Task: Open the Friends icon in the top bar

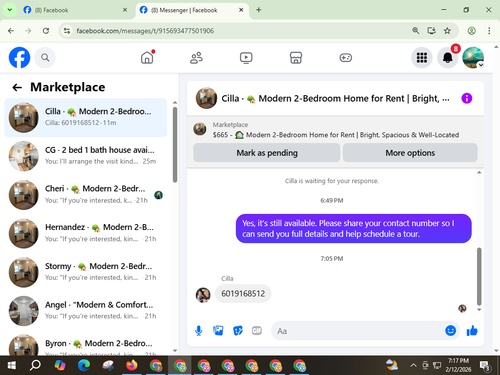Action: click(x=196, y=58)
